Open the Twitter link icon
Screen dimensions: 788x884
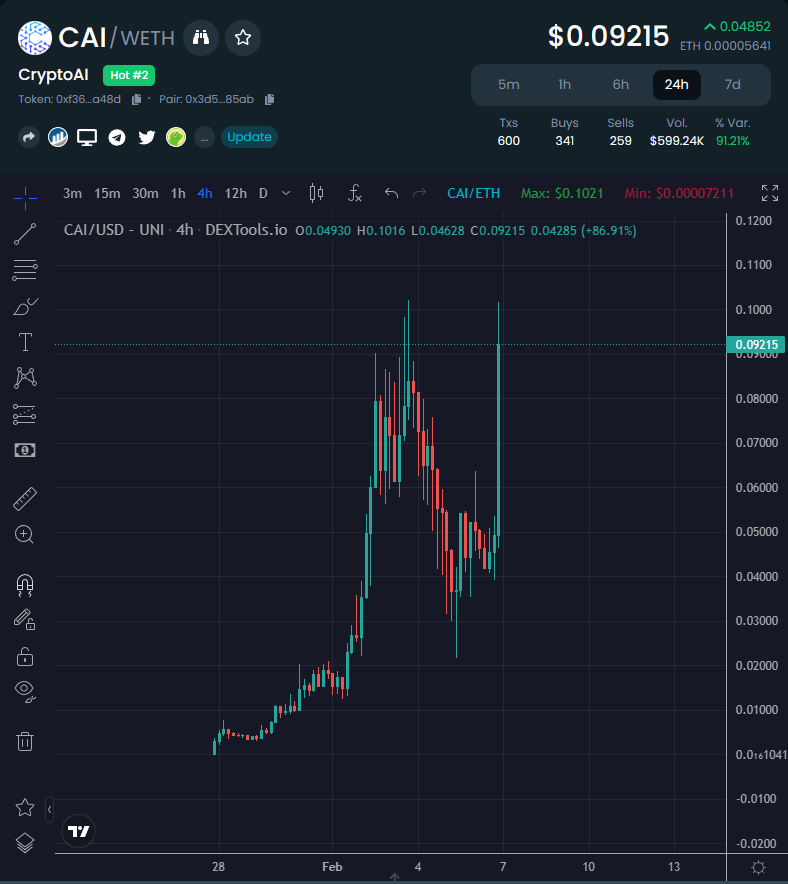click(x=147, y=137)
